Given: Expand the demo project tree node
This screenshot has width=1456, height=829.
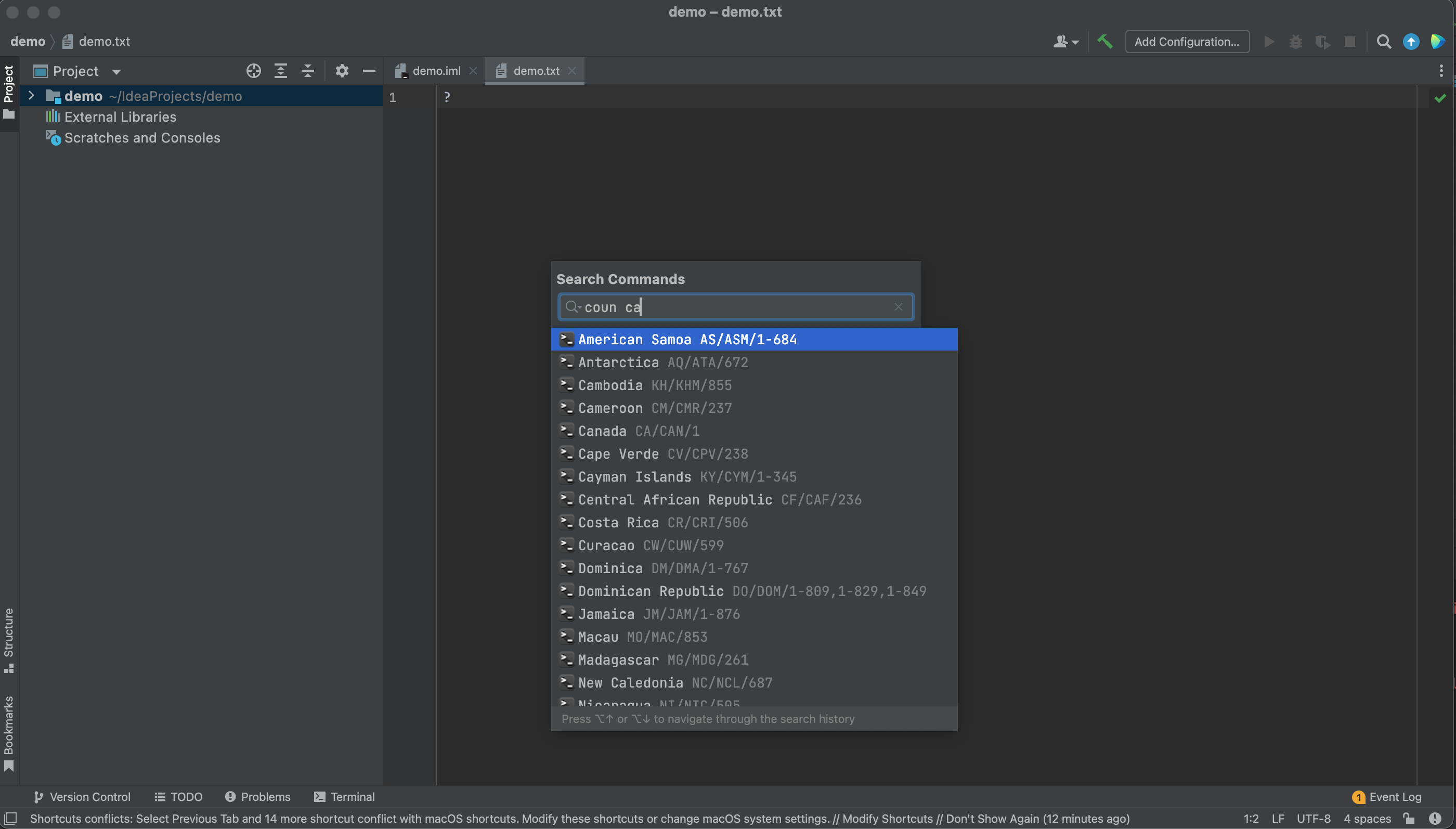Looking at the screenshot, I should point(31,96).
